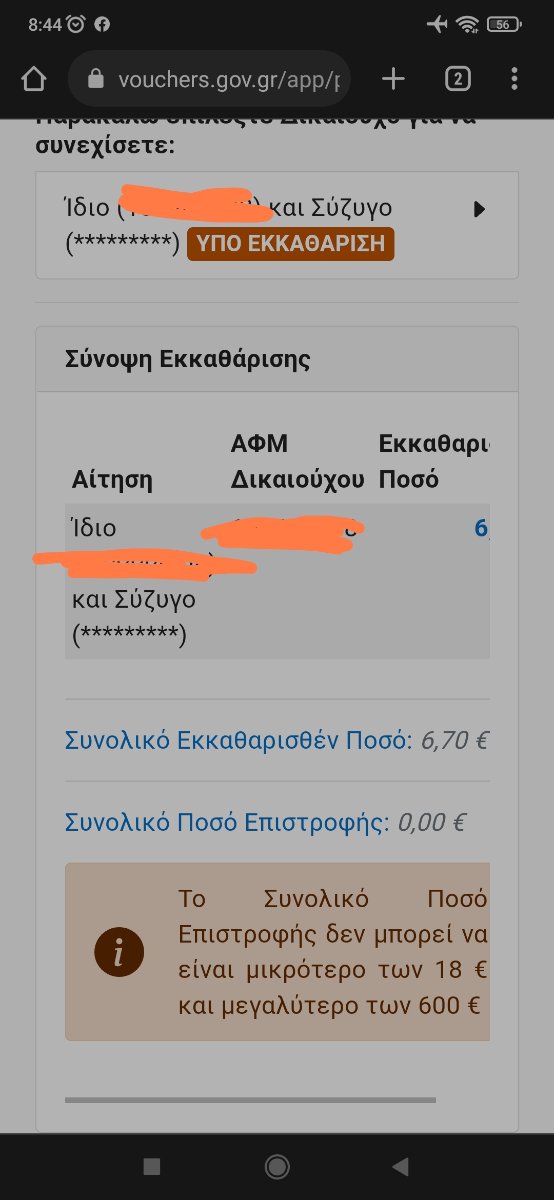Tap the ΥΠΟ ΕΚΚΑΘΑΡΙΣΗ status badge
This screenshot has height=1200, width=554.
coord(290,244)
